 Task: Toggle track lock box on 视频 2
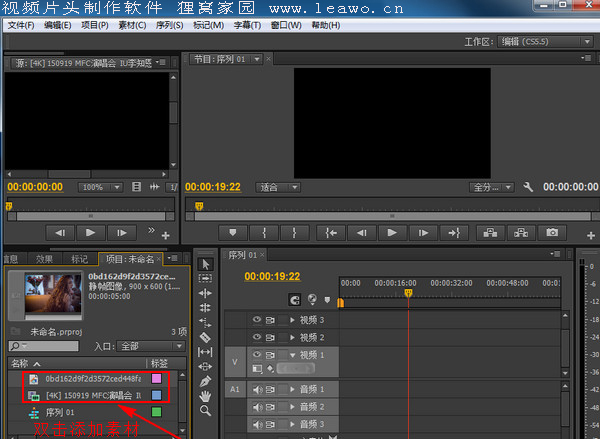click(283, 337)
